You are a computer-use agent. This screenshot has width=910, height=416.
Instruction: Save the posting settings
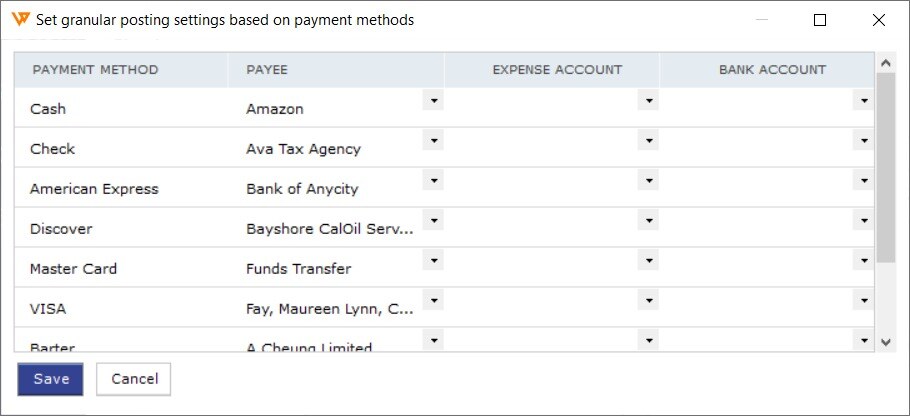click(x=50, y=379)
